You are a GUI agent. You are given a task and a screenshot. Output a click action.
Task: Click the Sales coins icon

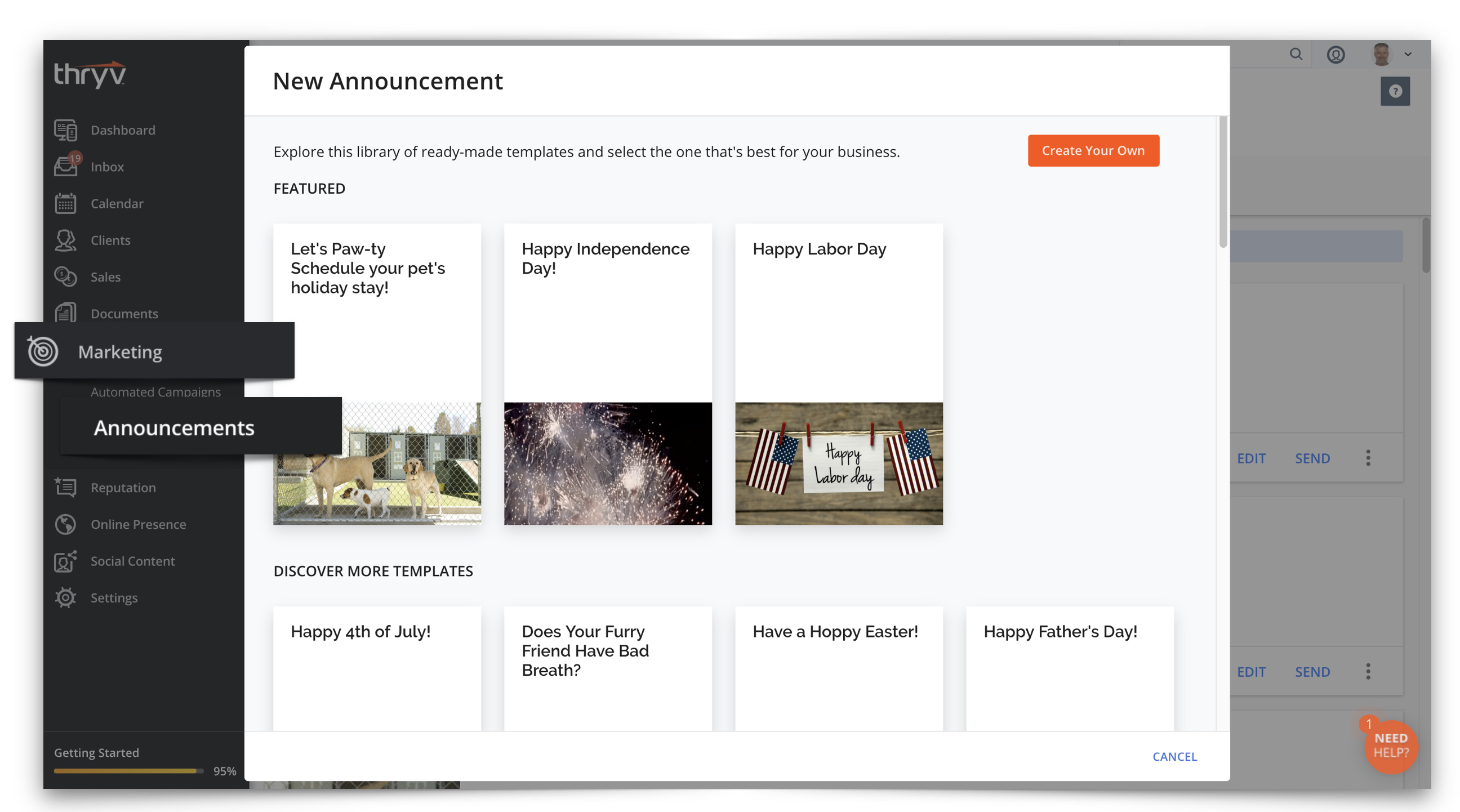tap(65, 277)
